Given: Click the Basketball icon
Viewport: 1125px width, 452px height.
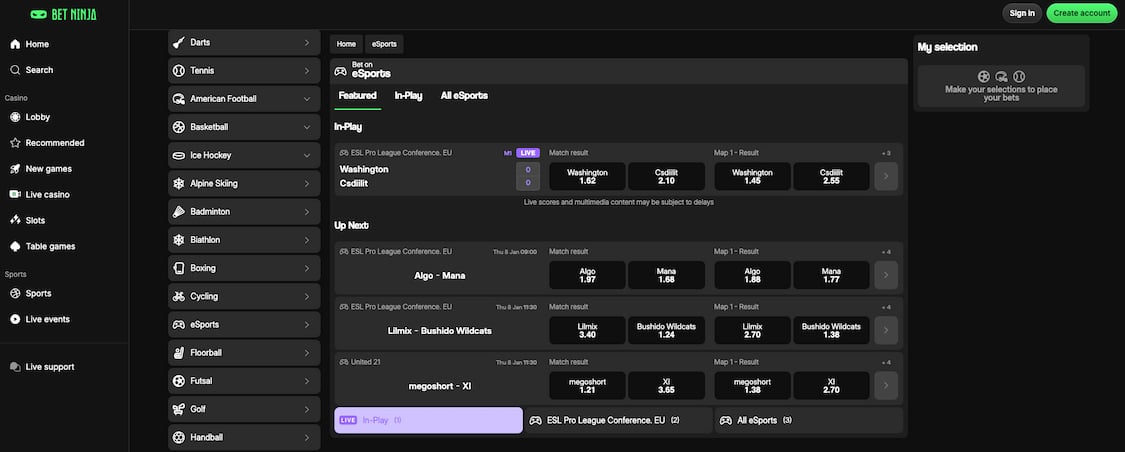Looking at the screenshot, I should click(179, 127).
